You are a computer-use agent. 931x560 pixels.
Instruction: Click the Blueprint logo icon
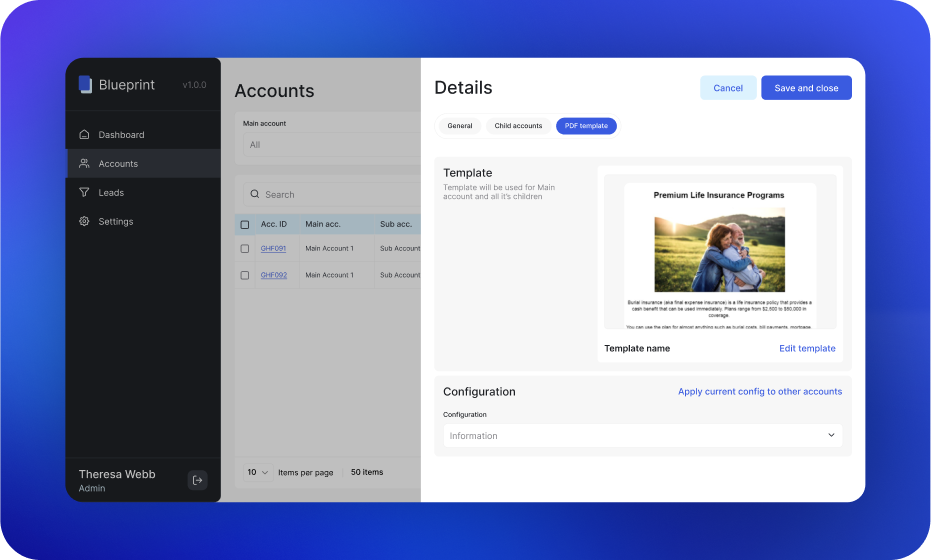pos(85,85)
